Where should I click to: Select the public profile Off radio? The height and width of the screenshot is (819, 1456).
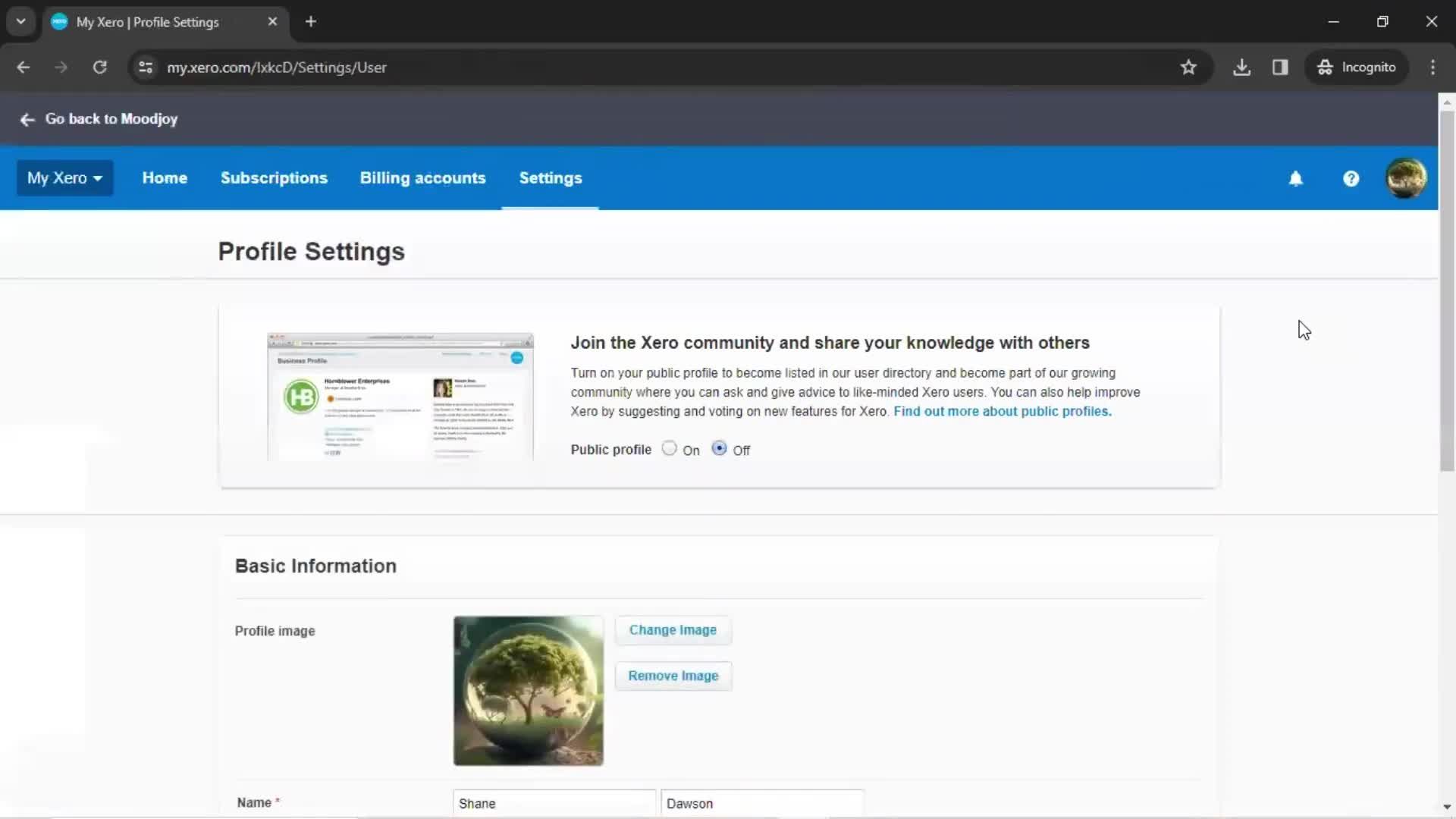(x=719, y=448)
